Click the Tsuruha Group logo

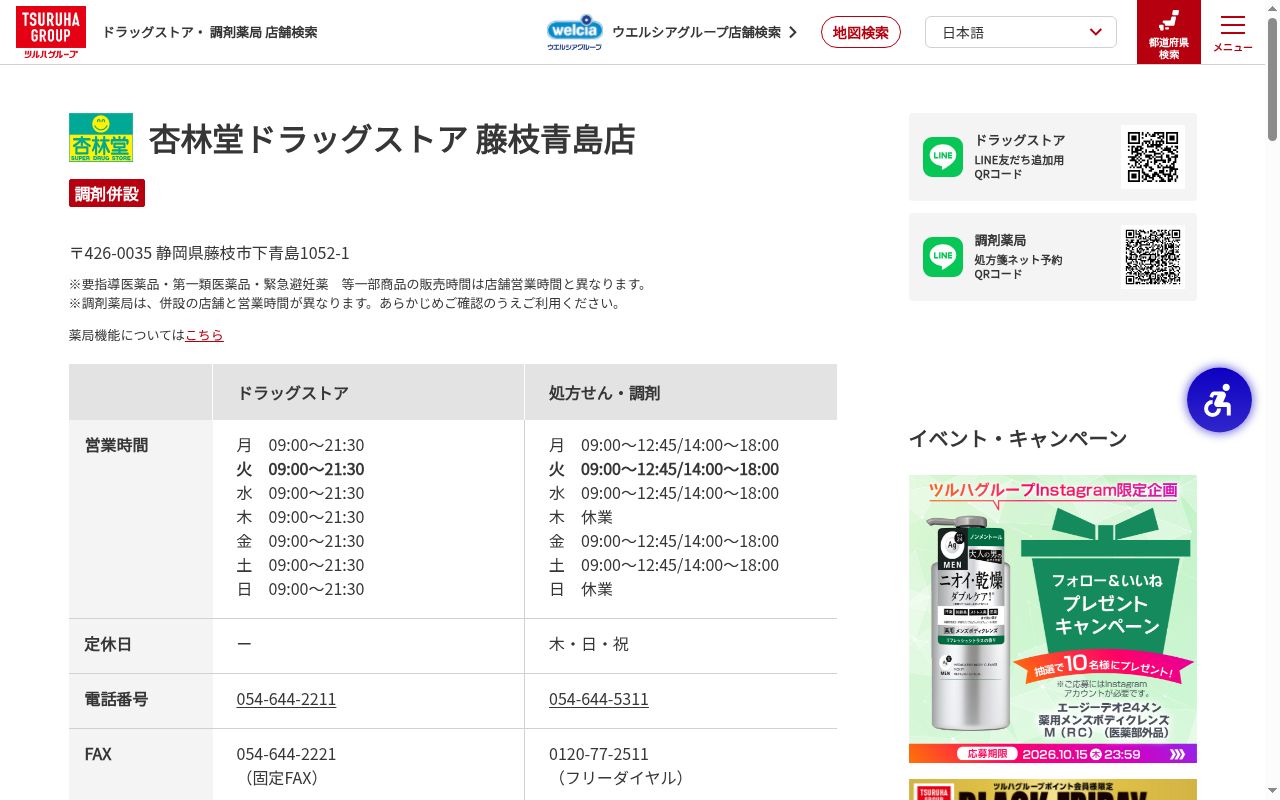coord(50,32)
